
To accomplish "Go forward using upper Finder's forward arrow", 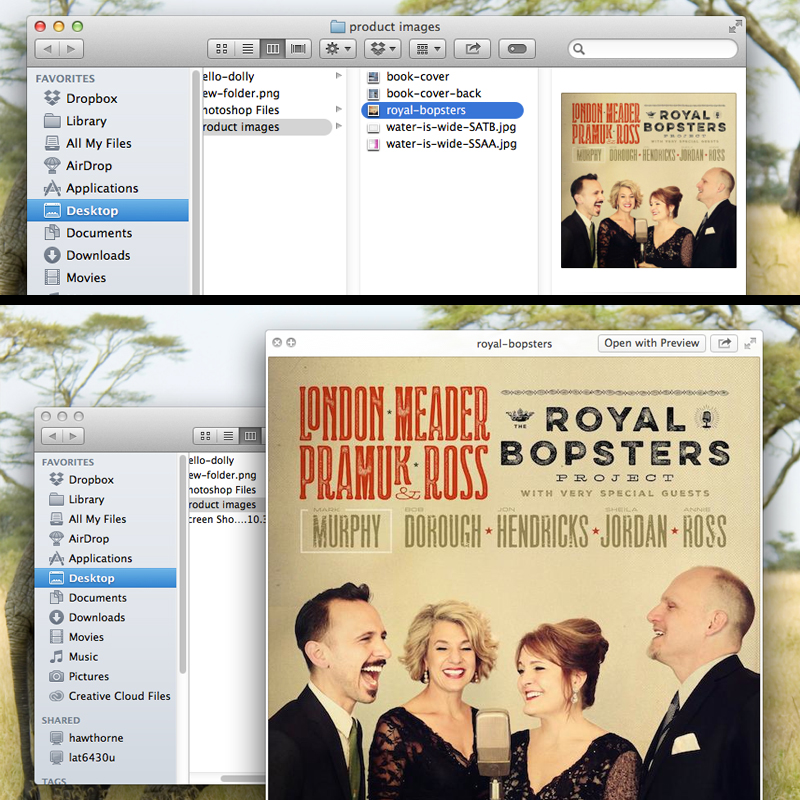I will click(71, 49).
